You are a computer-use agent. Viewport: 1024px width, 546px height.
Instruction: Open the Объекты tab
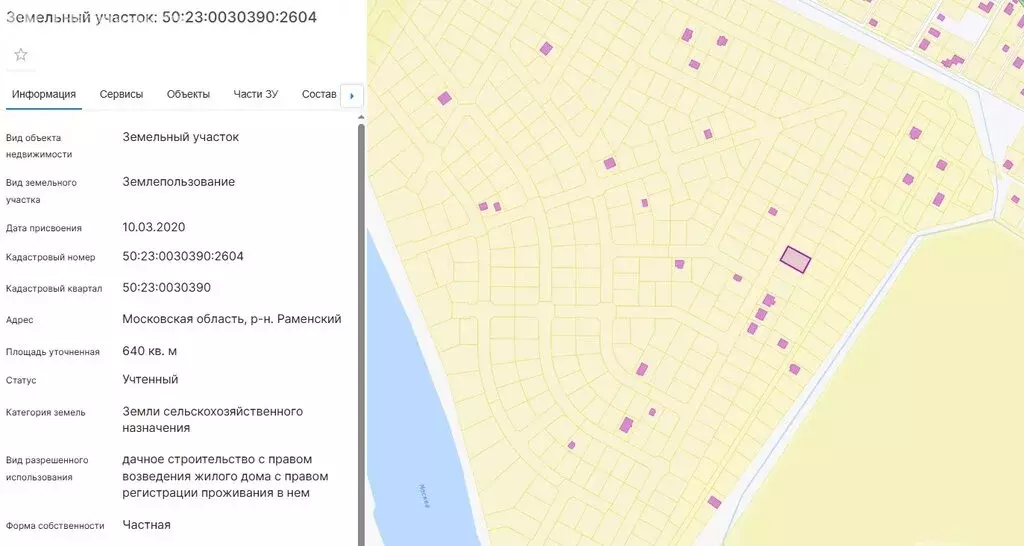[x=188, y=94]
